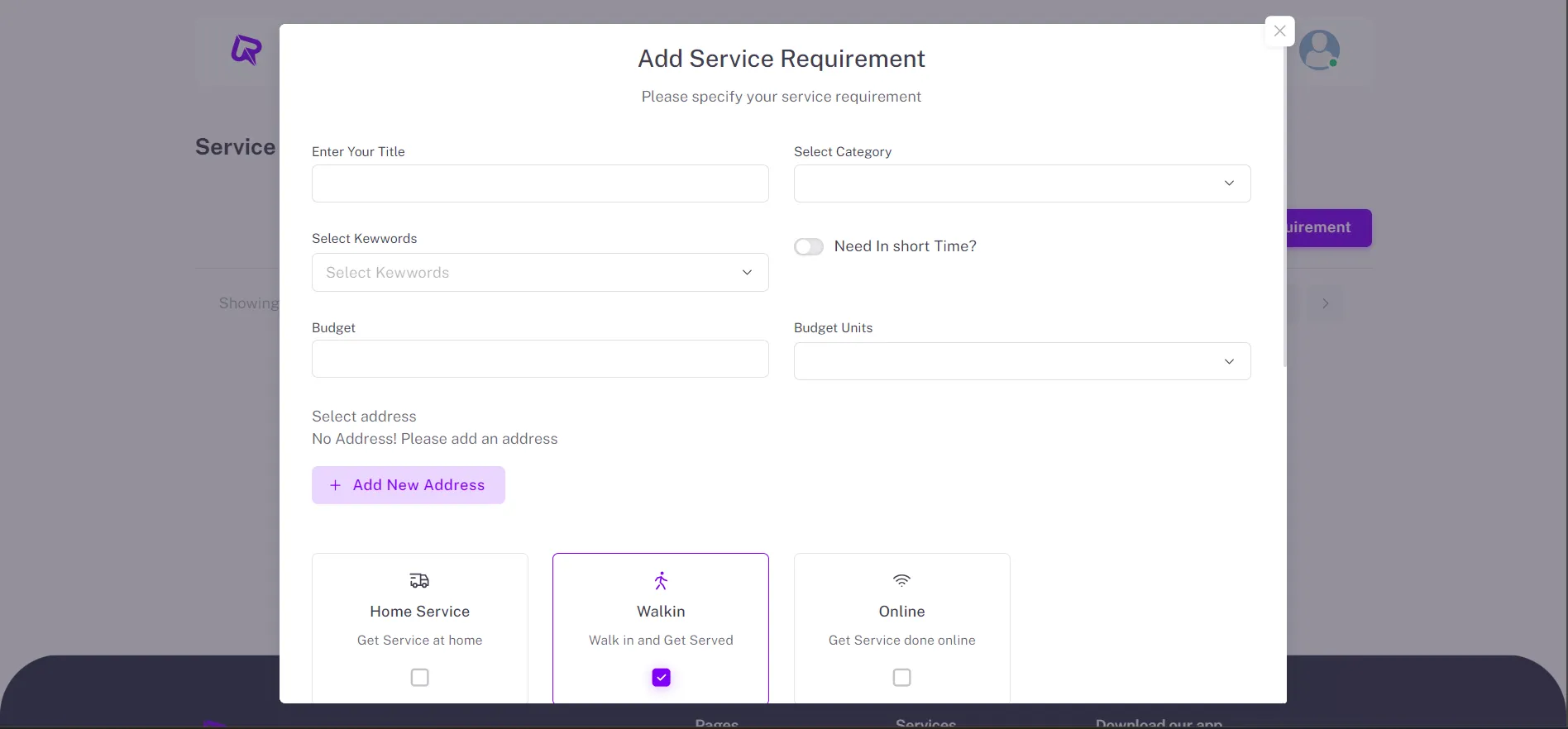Focus the Enter Your Title field
The height and width of the screenshot is (729, 1568).
click(x=539, y=183)
